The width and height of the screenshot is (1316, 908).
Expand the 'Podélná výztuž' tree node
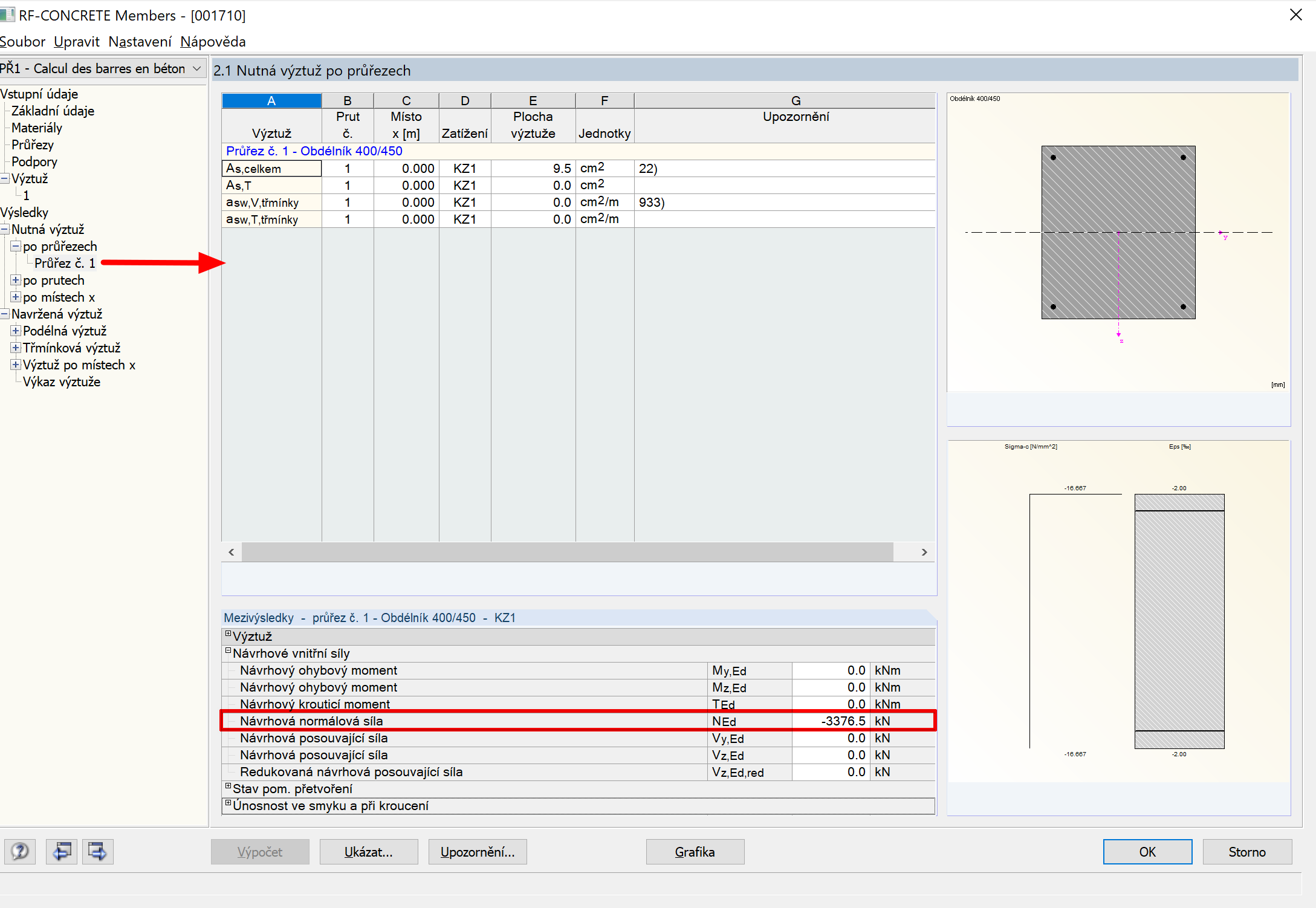coord(16,331)
